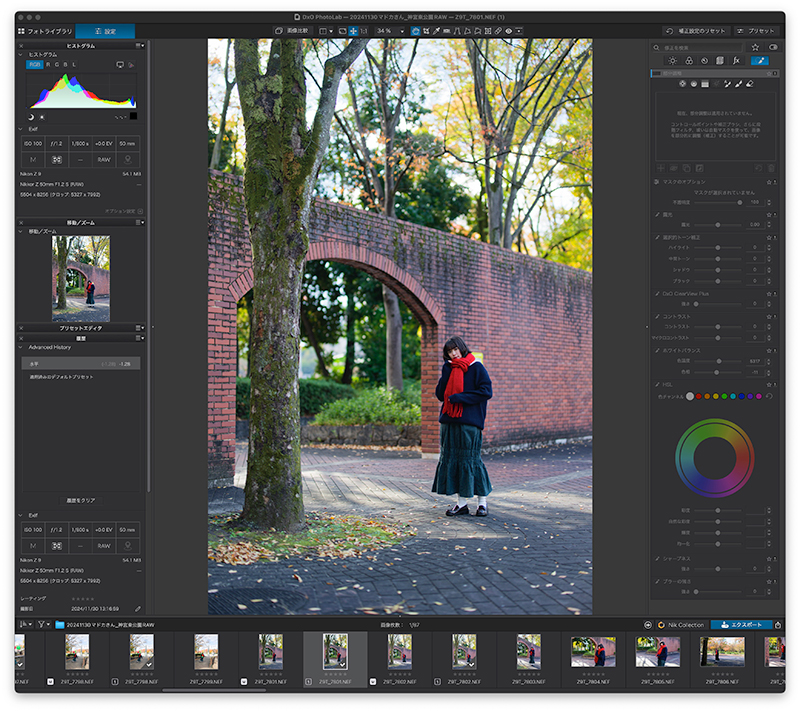Viewport: 800px width, 711px height.
Task: Select the 水平 -1.28 history entry
Action: tap(81, 364)
